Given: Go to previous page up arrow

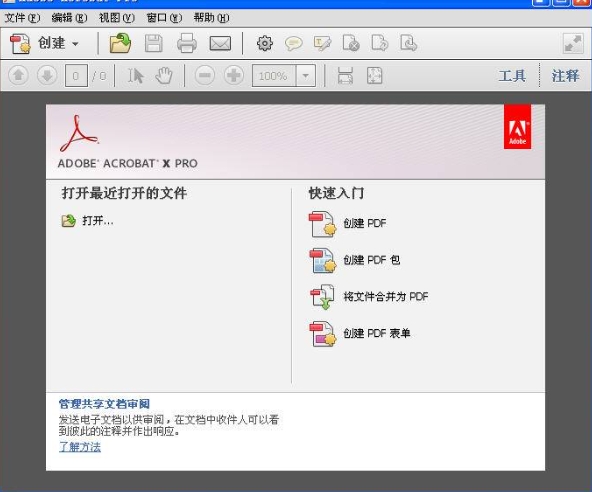Looking at the screenshot, I should tap(18, 76).
